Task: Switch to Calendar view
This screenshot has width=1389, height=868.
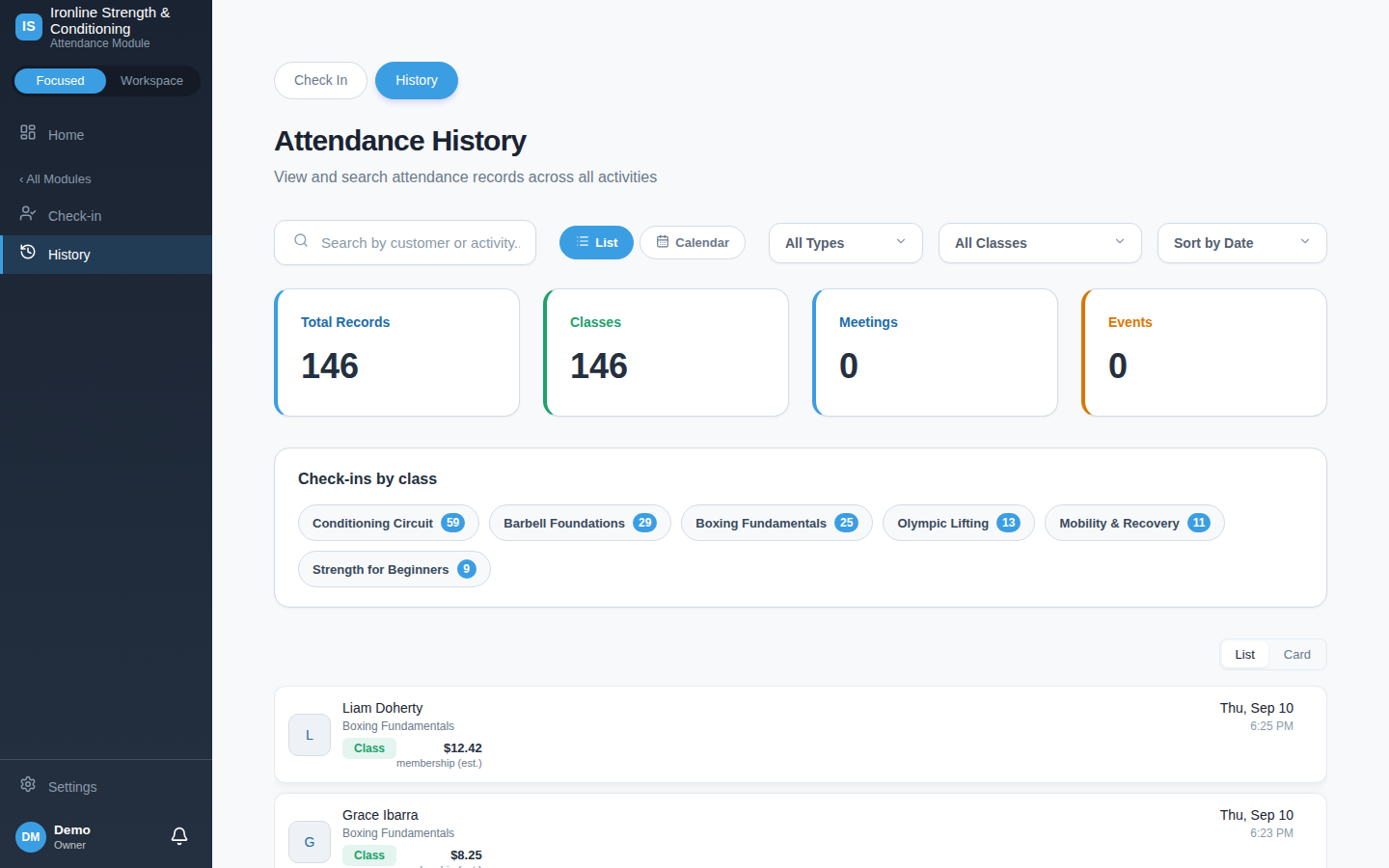Action: coord(693,242)
